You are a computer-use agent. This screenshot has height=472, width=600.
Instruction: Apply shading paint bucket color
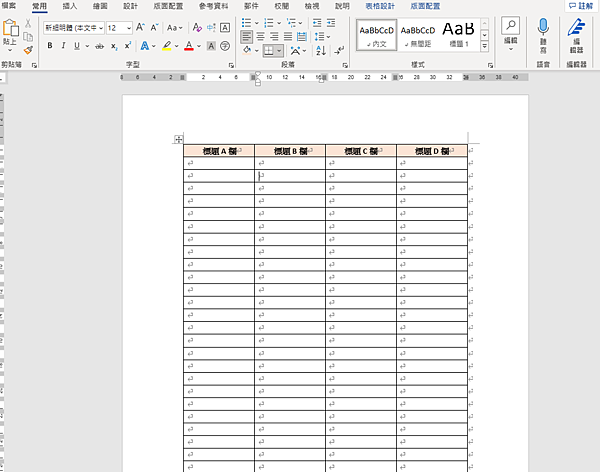247,51
